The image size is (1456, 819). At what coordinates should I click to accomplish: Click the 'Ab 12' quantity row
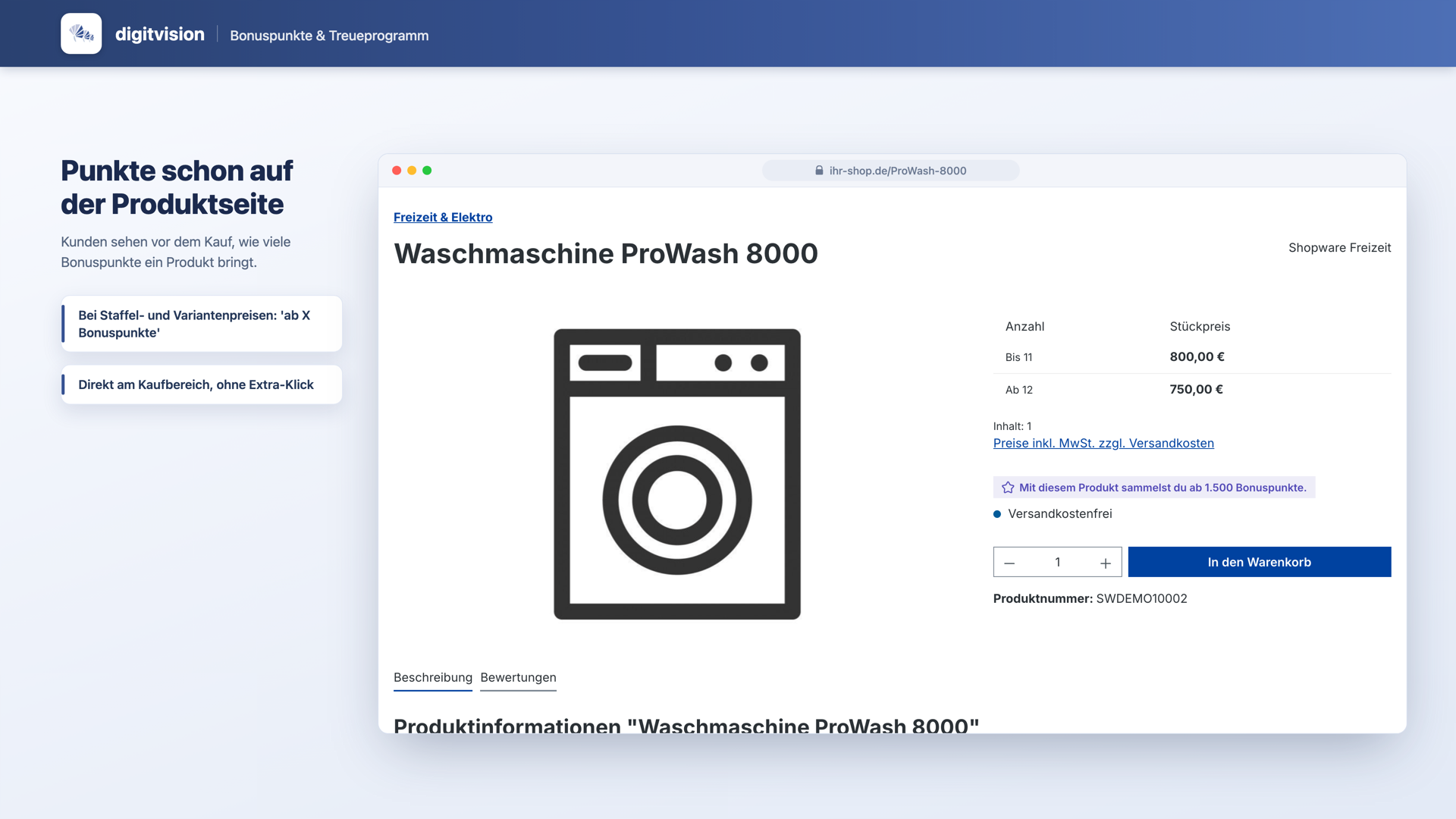click(1192, 390)
